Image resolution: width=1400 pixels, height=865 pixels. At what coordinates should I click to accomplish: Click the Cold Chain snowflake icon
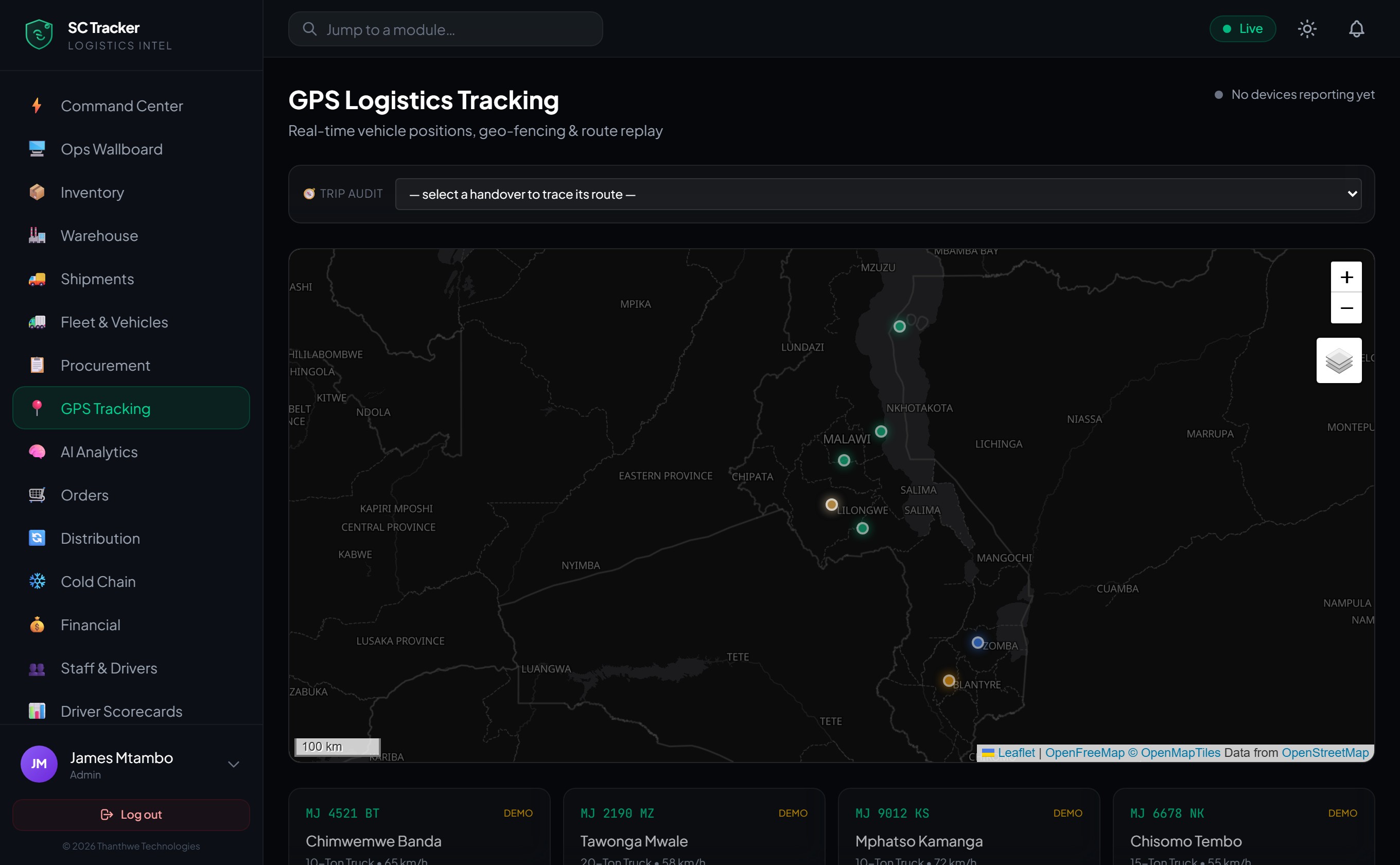[37, 581]
